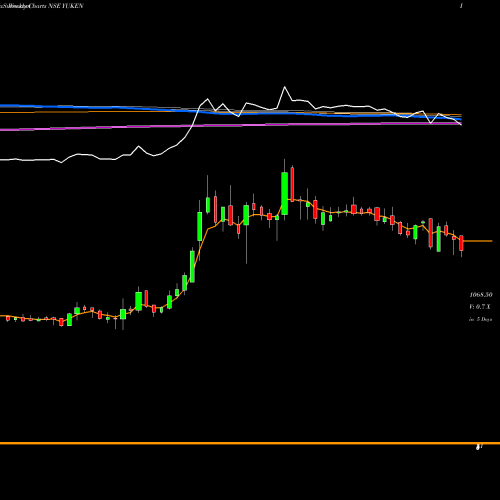Click the NSE YUKEN chart title
This screenshot has height=500, width=500.
pos(42,6)
